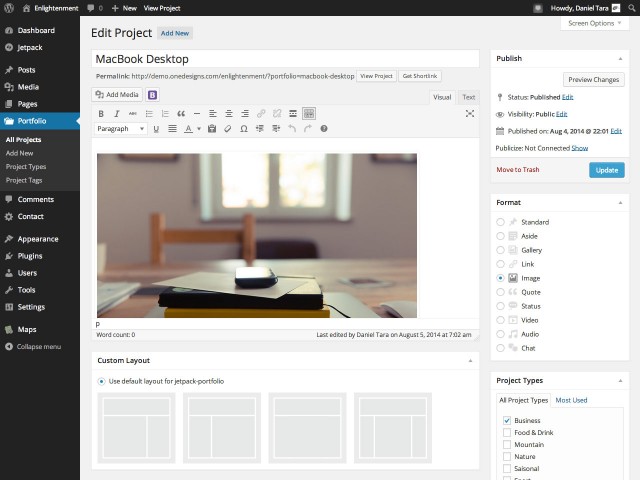
Task: Click Move to Trash link
Action: click(x=518, y=170)
